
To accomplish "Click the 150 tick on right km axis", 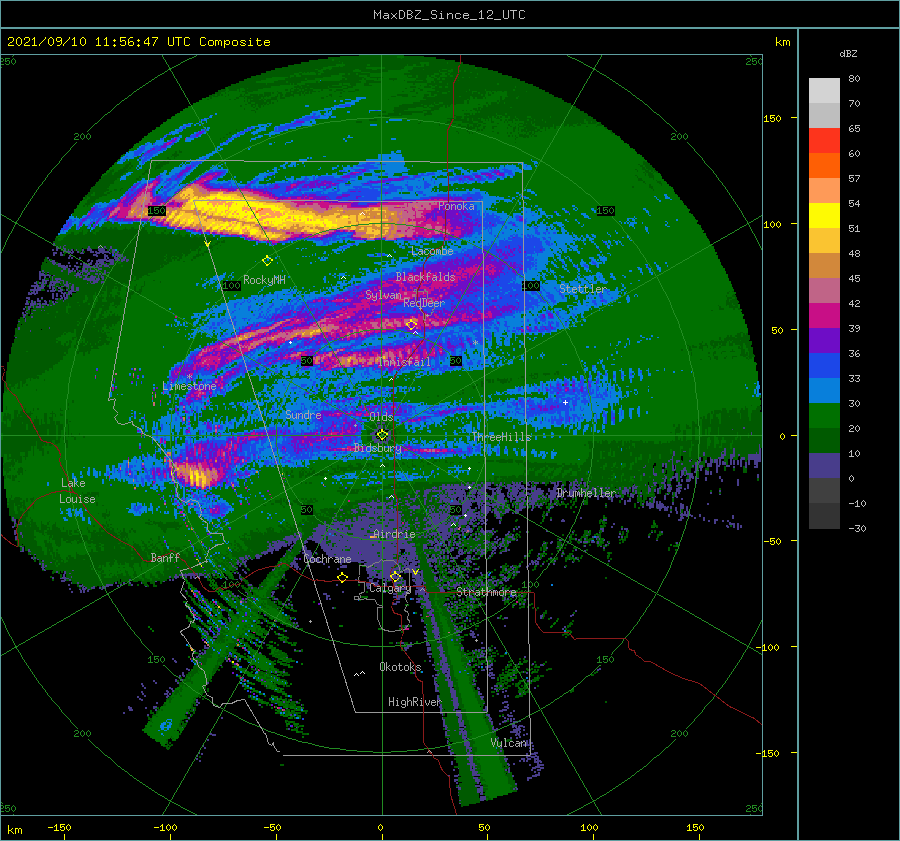I will 772,118.
